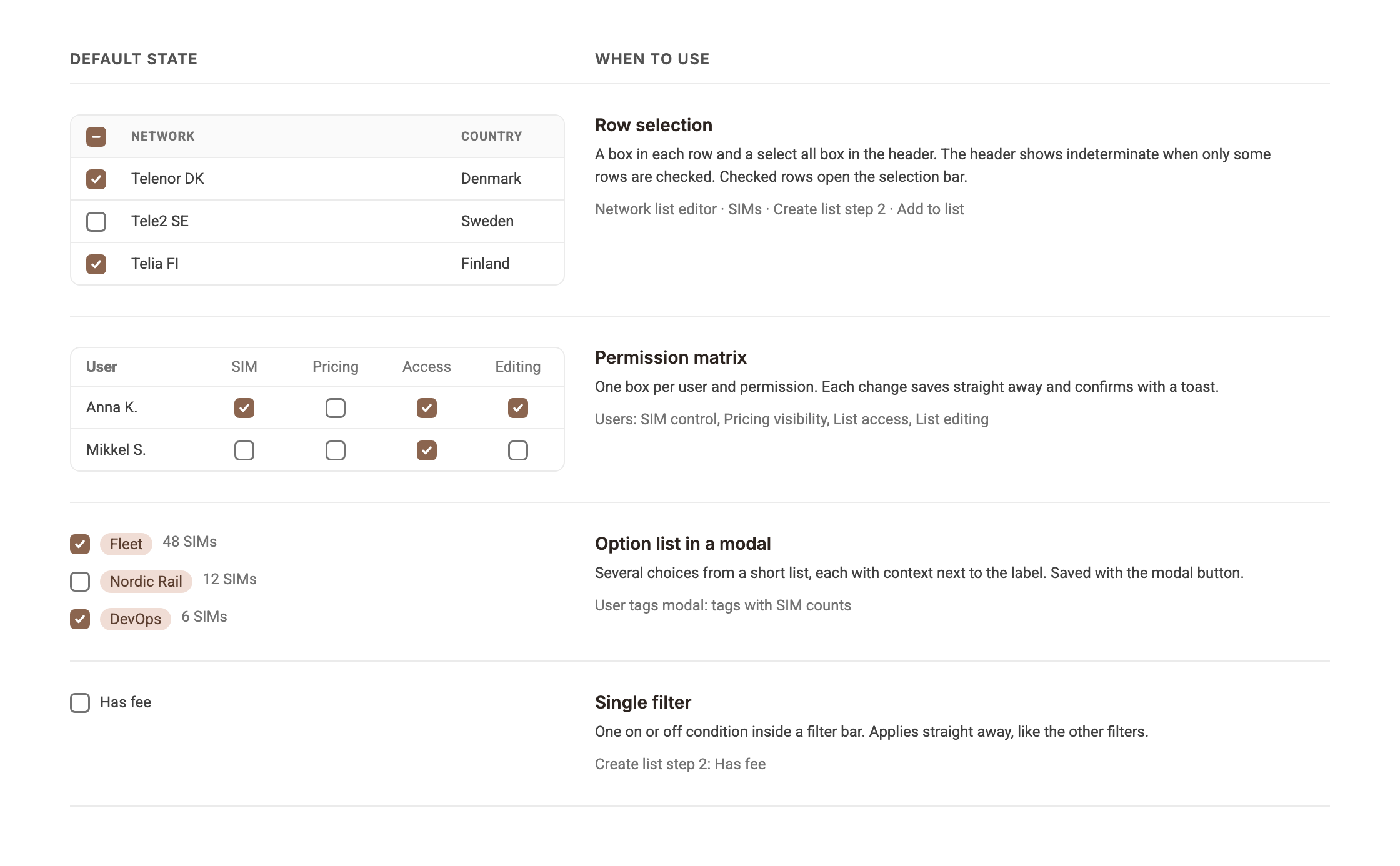This screenshot has width=1400, height=866.
Task: Uncheck the Fleet tag checkbox
Action: pyautogui.click(x=80, y=544)
